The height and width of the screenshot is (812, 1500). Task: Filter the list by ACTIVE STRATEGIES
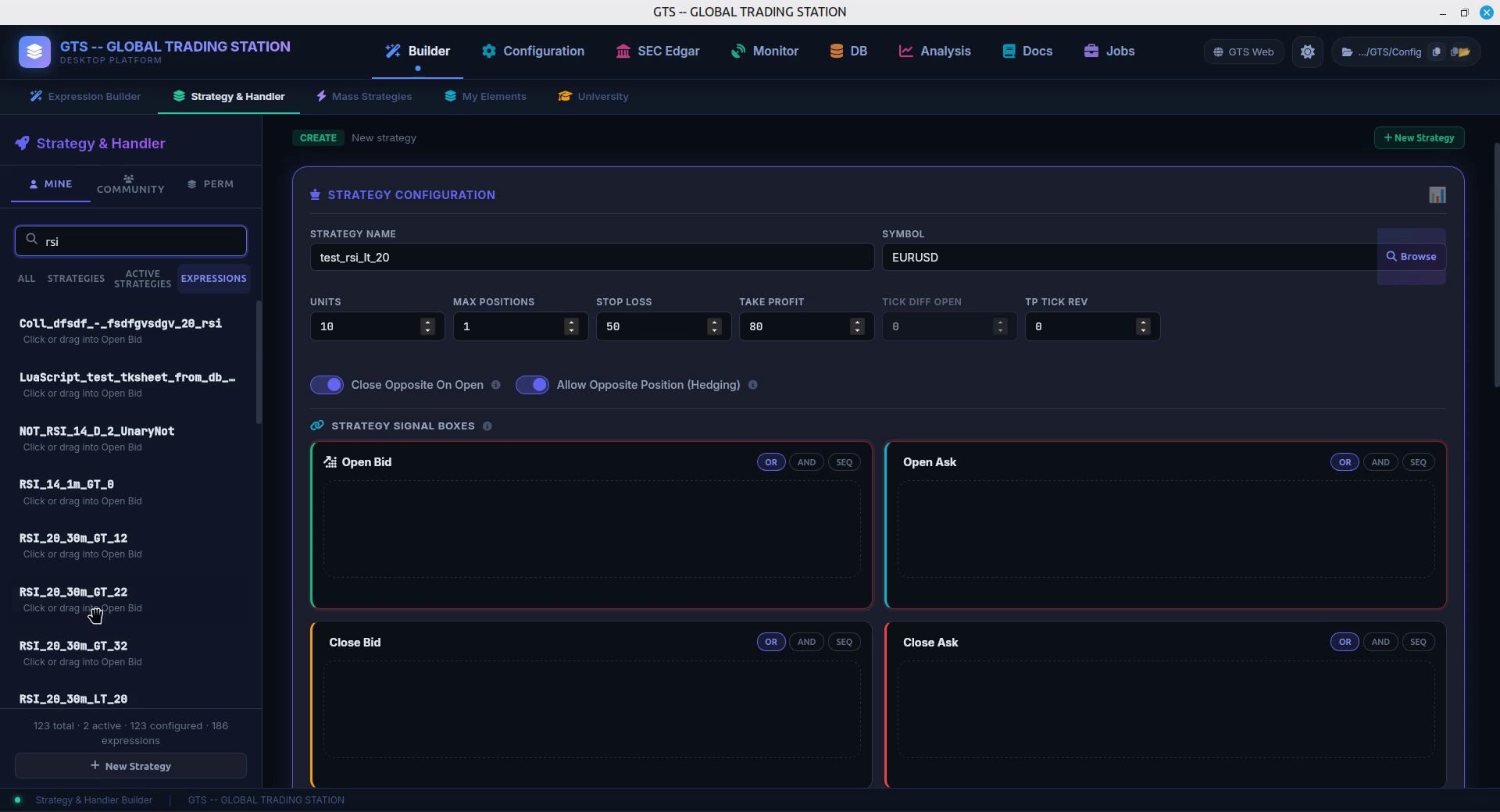tap(142, 279)
